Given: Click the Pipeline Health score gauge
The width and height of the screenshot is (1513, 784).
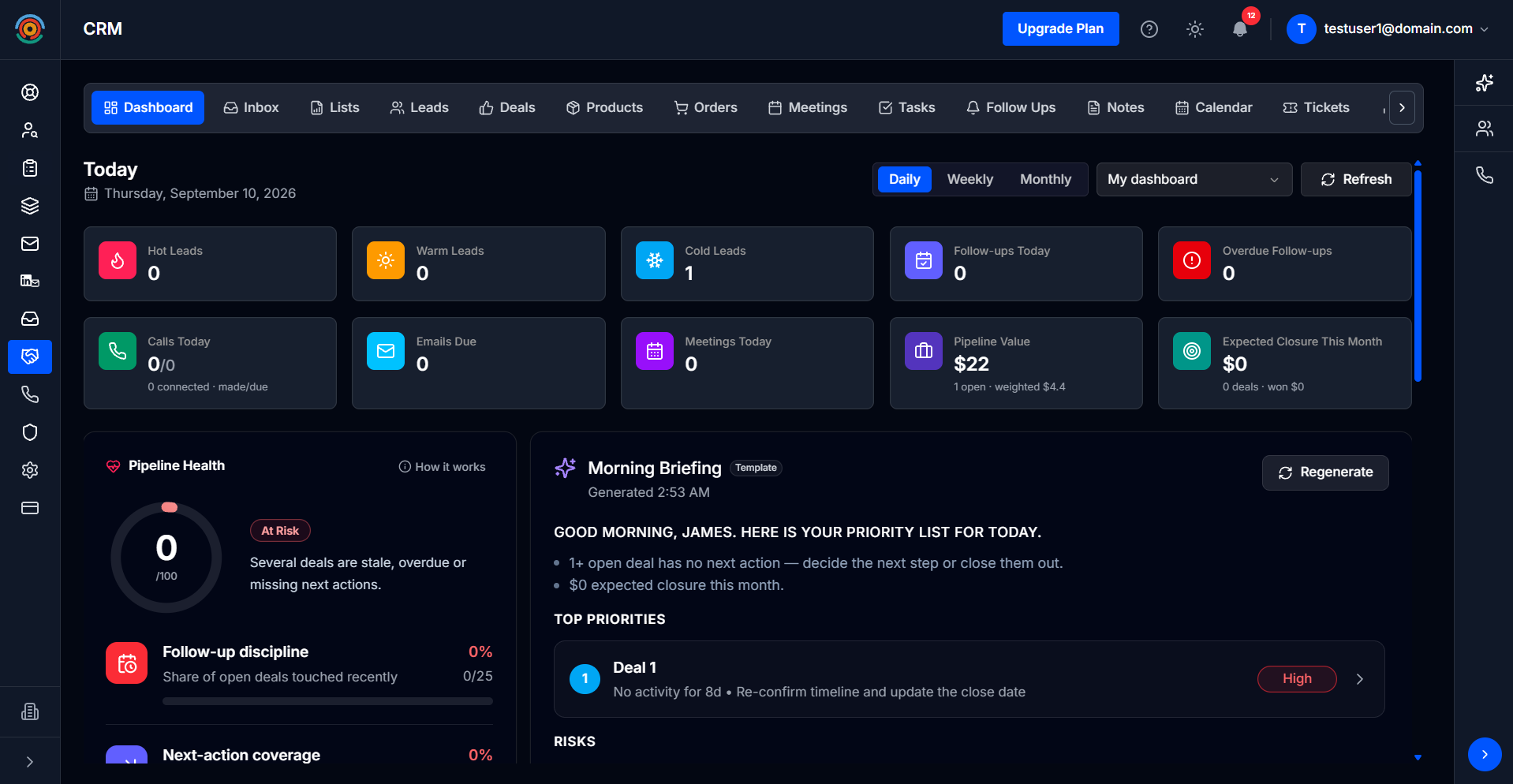Looking at the screenshot, I should (x=166, y=558).
